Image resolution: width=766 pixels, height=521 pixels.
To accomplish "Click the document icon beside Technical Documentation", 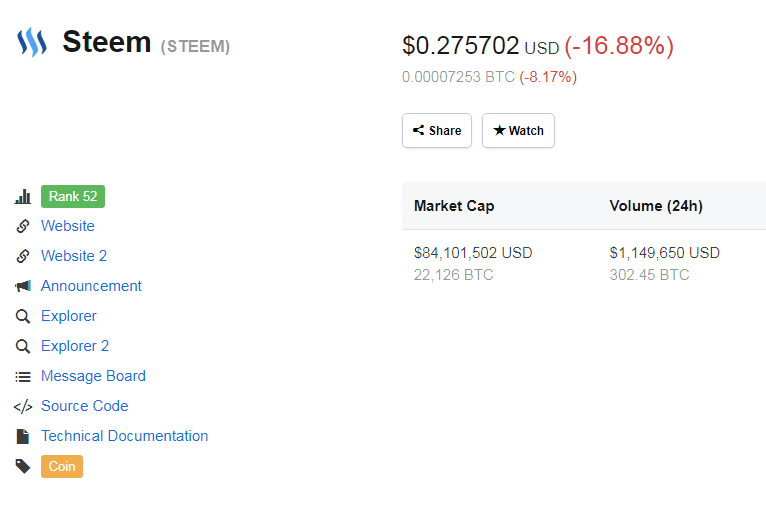I will coord(23,436).
